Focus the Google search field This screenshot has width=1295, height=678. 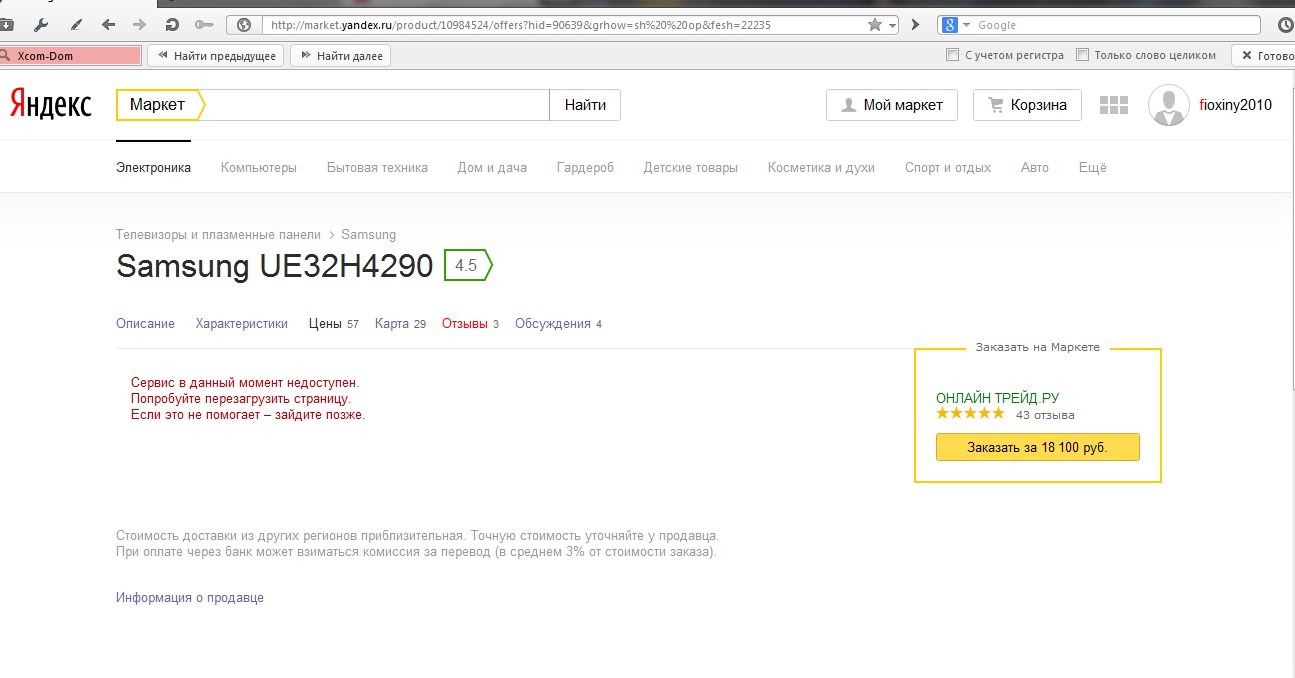click(x=1115, y=25)
